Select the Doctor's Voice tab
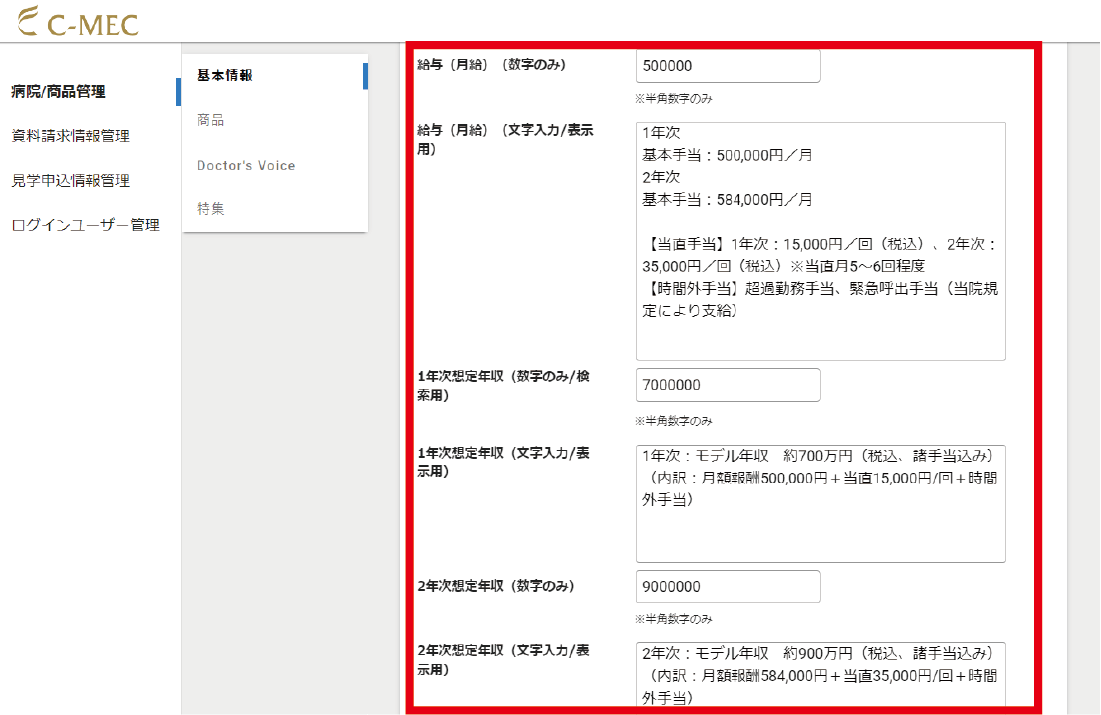Screen dimensions: 1101x715 coord(246,165)
